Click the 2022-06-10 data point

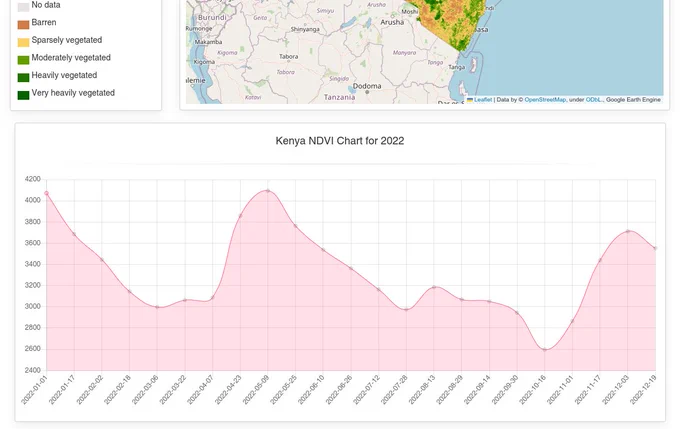coord(324,250)
